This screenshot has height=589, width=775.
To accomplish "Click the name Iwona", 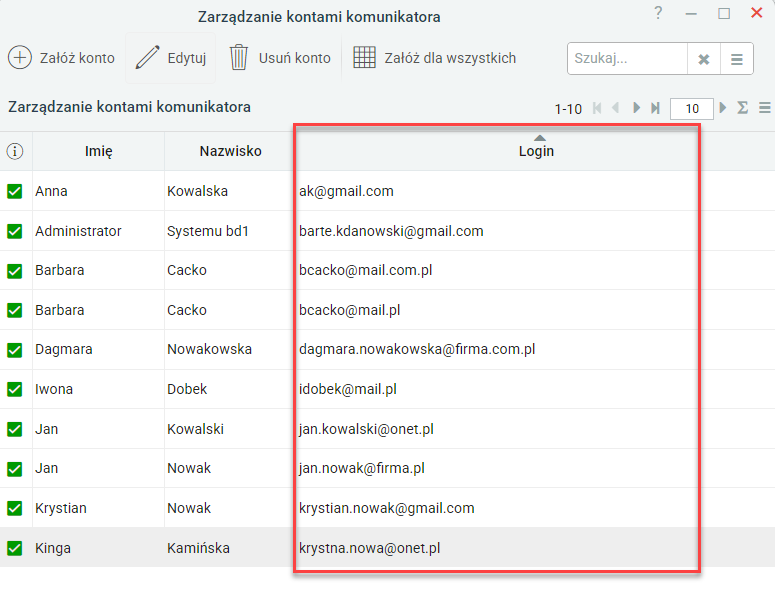I will pos(54,389).
